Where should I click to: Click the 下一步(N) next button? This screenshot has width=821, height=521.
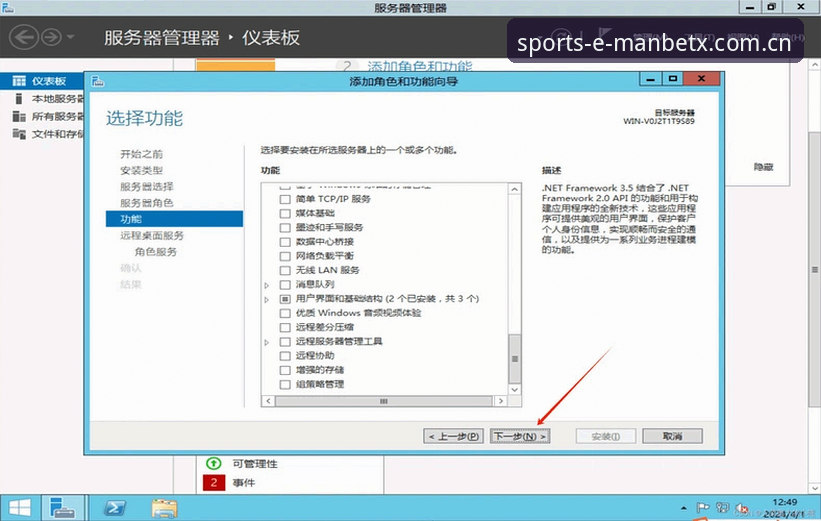(520, 436)
